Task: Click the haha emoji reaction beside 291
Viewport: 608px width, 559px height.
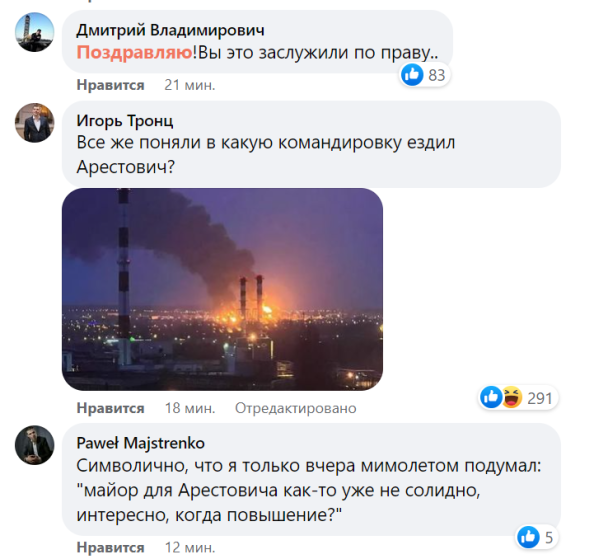Action: 509,398
